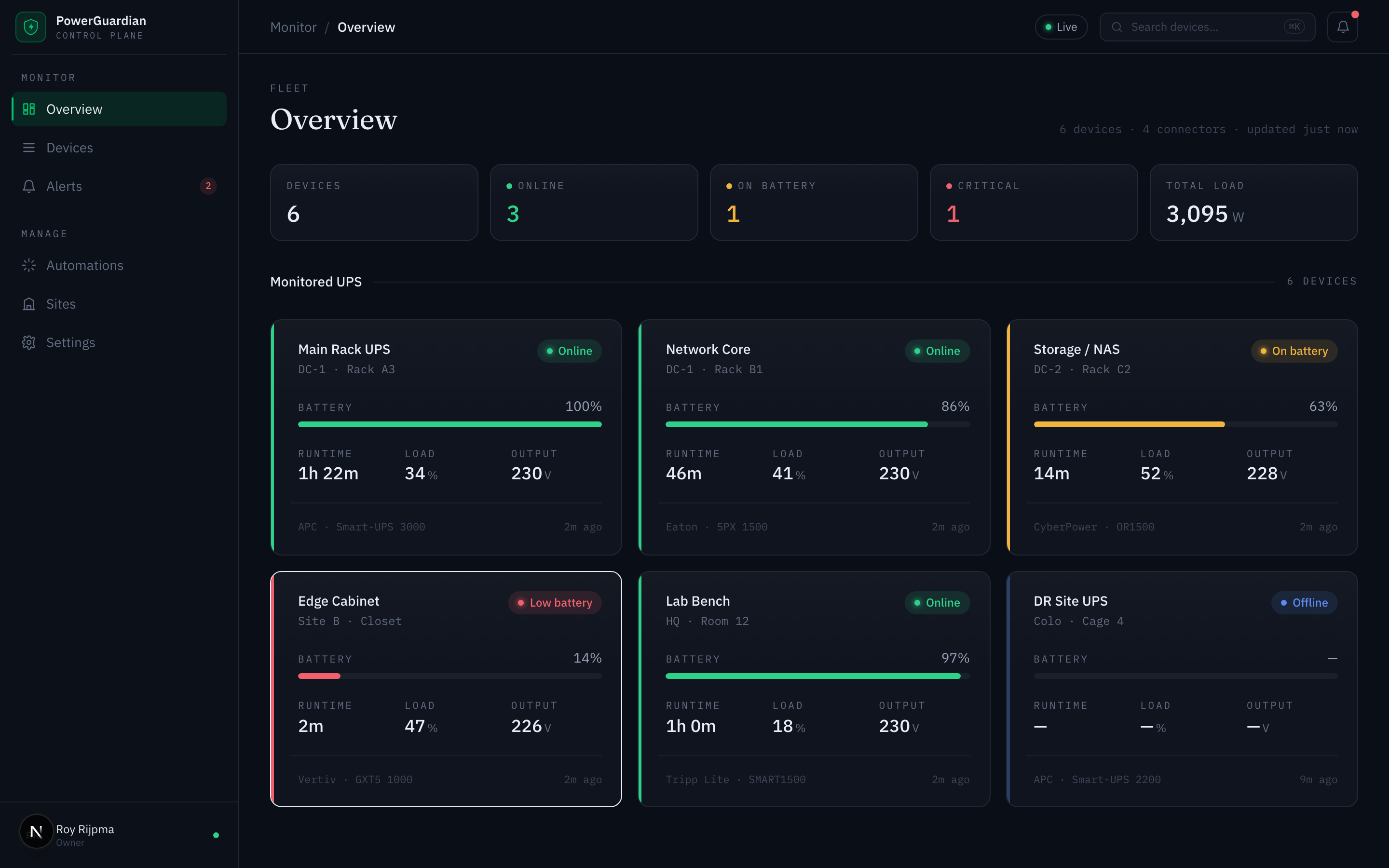Image resolution: width=1389 pixels, height=868 pixels.
Task: Click the Roy Rijpma name text
Action: [x=85, y=829]
